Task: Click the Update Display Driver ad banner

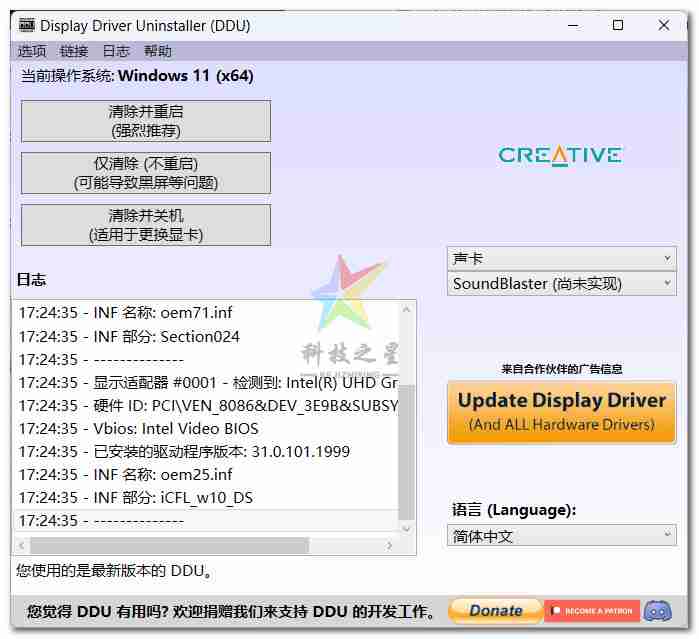Action: [561, 412]
